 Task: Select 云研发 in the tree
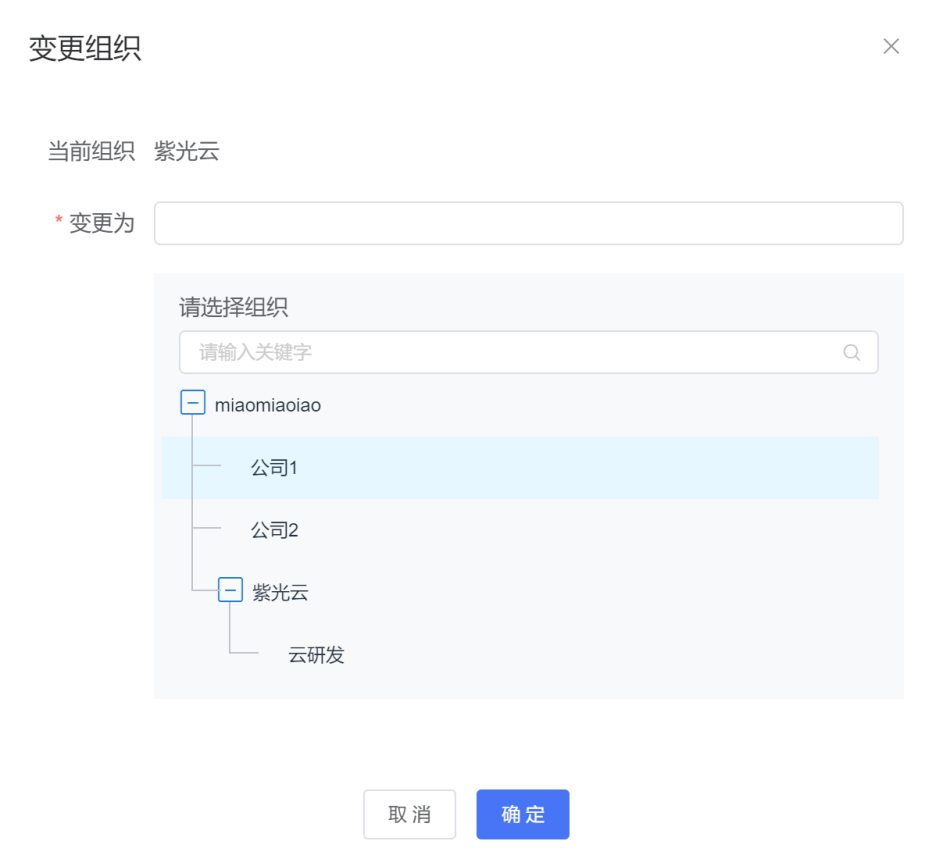[316, 654]
